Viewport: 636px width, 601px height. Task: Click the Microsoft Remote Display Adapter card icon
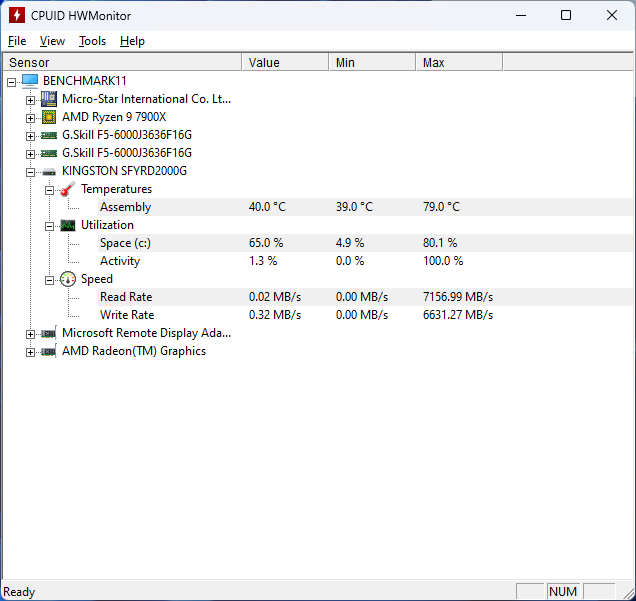pyautogui.click(x=49, y=333)
